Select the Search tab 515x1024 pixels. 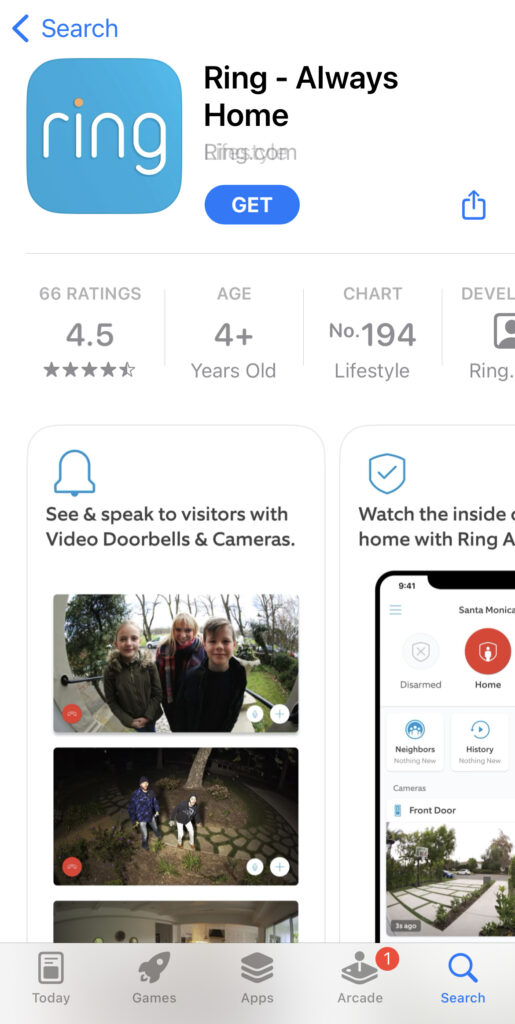[x=463, y=978]
